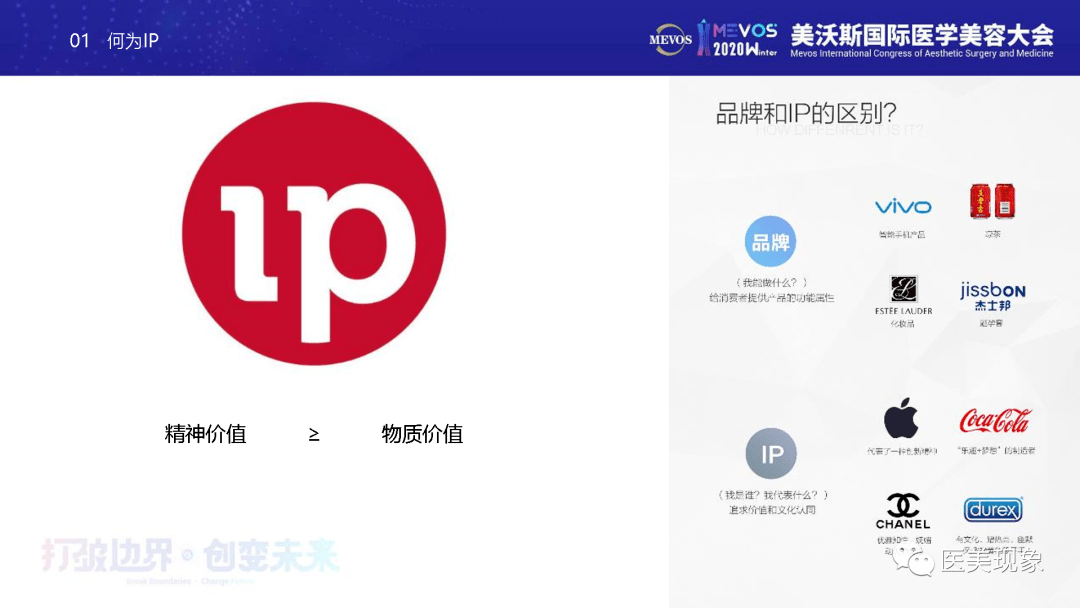Select the black Apple logo

tap(901, 418)
